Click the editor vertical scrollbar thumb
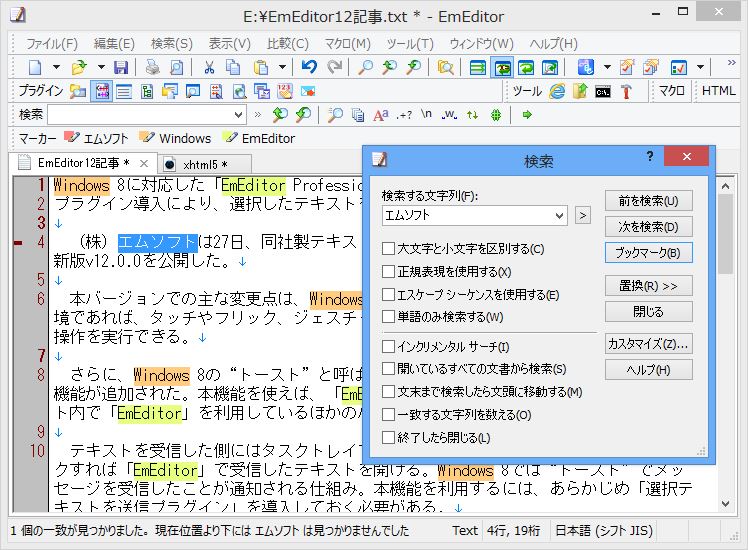This screenshot has width=748, height=550. [x=726, y=234]
